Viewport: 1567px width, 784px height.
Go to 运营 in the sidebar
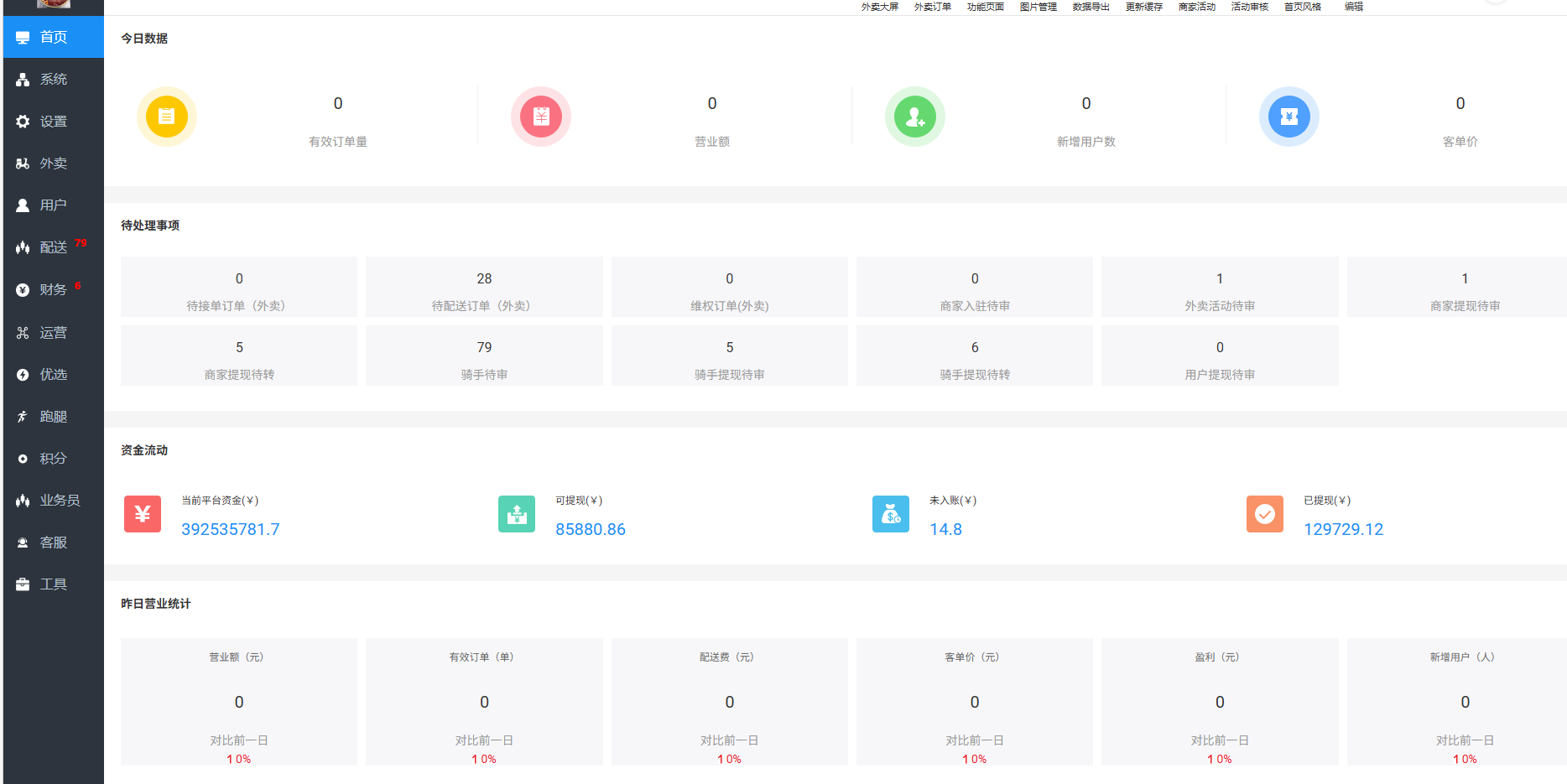click(x=53, y=333)
